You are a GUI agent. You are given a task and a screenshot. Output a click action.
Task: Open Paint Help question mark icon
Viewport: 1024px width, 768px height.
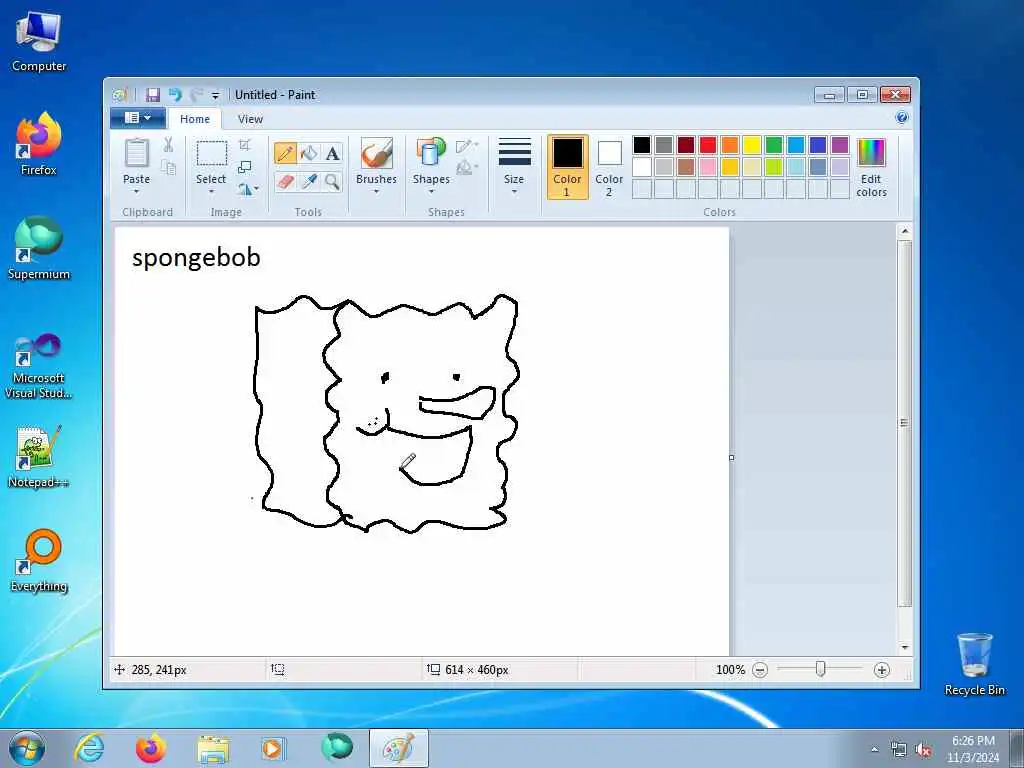(902, 118)
